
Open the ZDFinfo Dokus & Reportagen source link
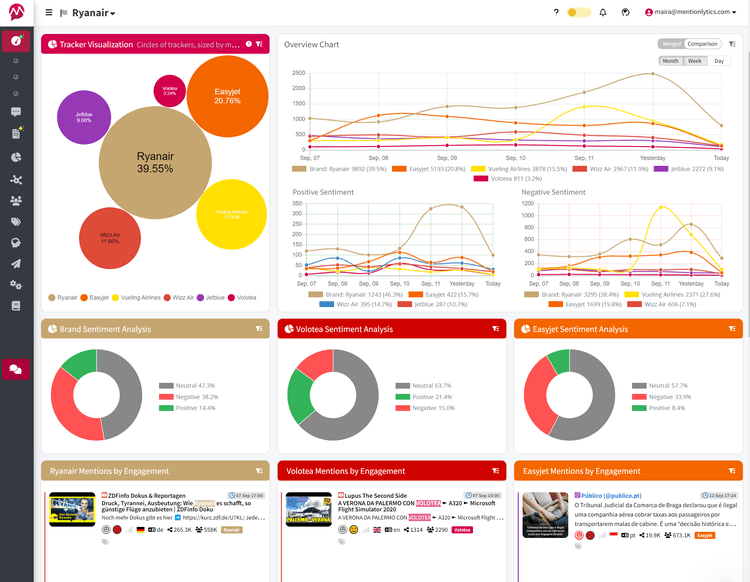(x=146, y=495)
